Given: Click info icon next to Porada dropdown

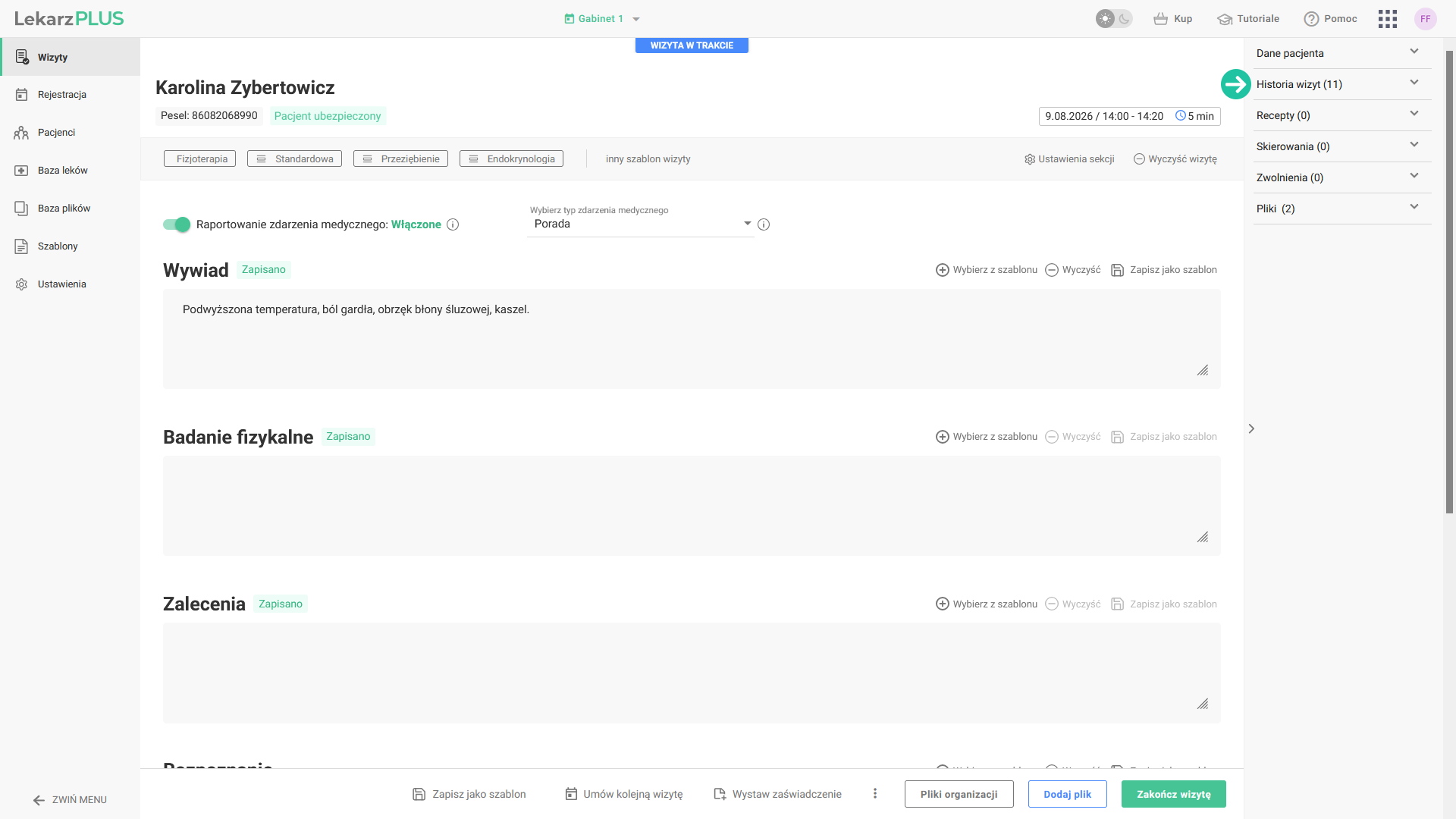Looking at the screenshot, I should tap(764, 224).
